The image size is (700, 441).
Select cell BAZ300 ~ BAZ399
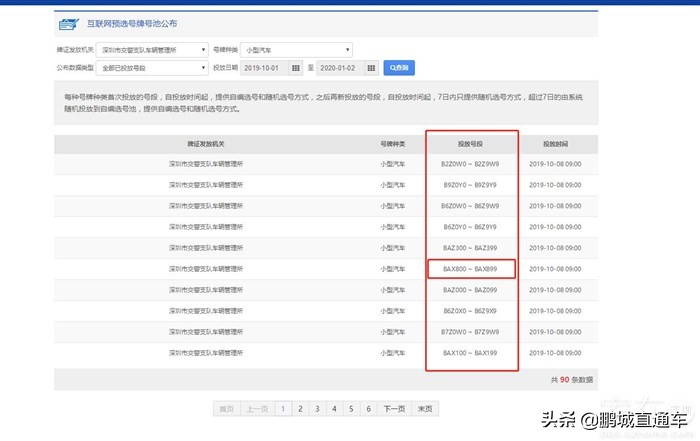click(470, 248)
